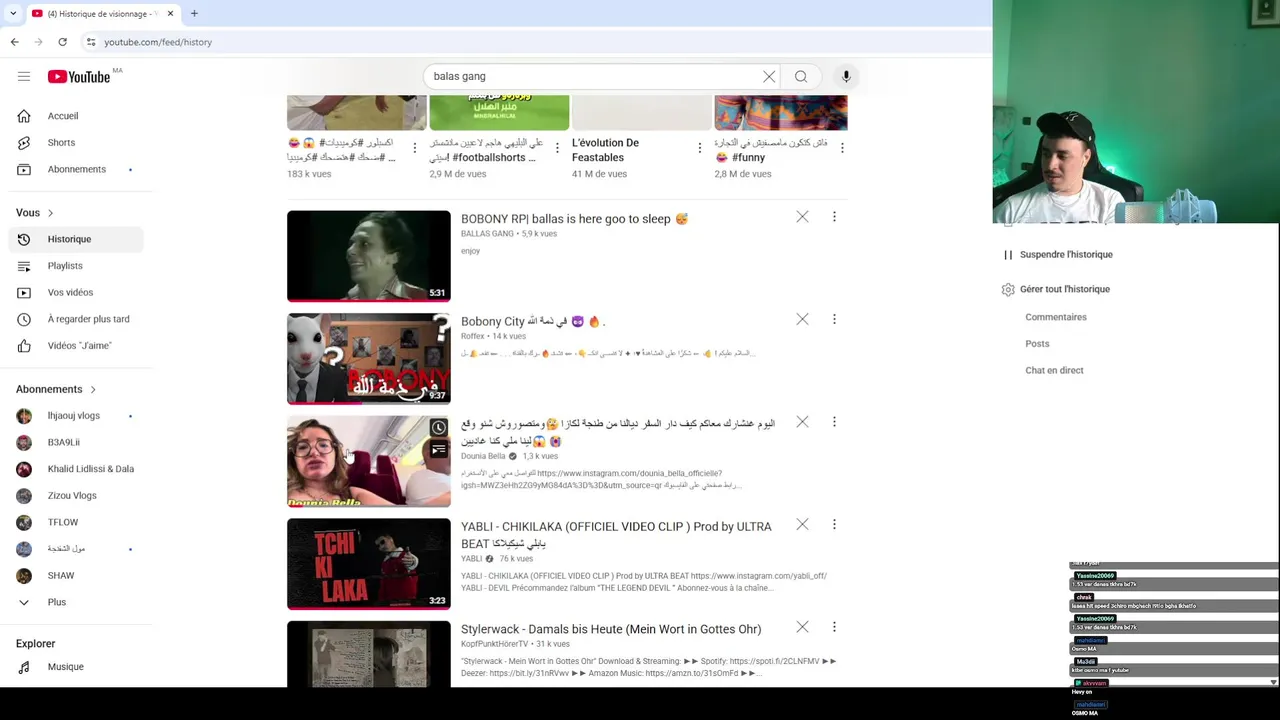Open Musique under Explorer
The image size is (1280, 720).
tap(76, 667)
